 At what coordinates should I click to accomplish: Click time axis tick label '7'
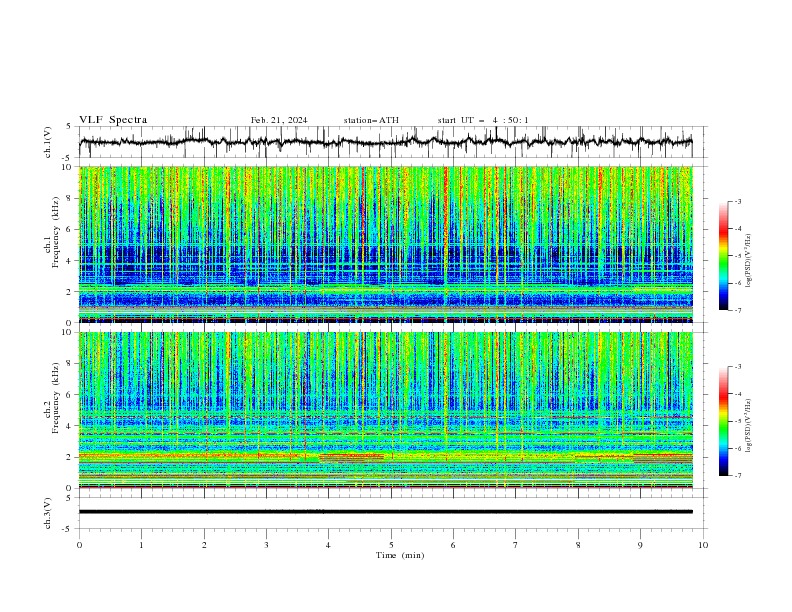[x=516, y=545]
